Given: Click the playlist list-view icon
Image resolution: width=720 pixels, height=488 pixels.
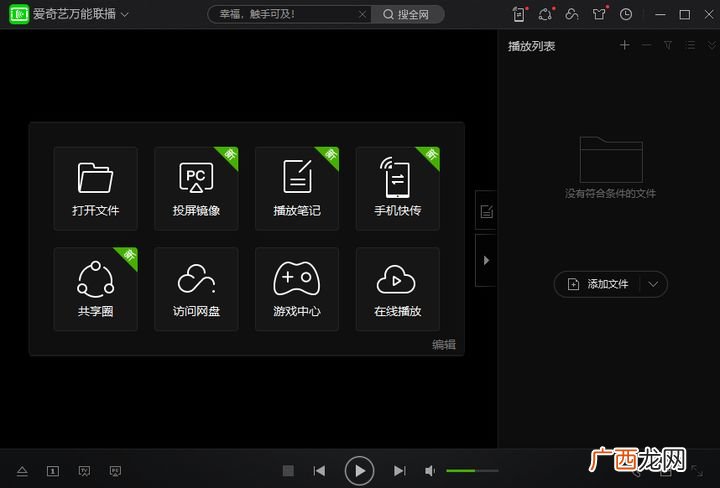Looking at the screenshot, I should tap(691, 45).
